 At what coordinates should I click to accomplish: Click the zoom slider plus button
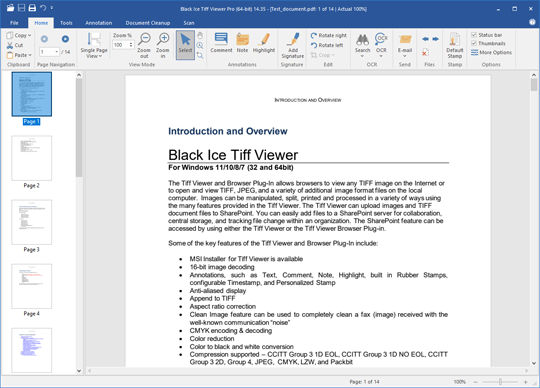click(526, 382)
